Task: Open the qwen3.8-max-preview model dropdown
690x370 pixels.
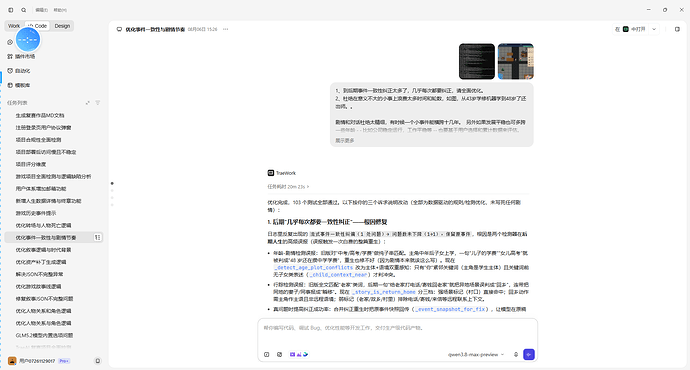Action: 476,354
